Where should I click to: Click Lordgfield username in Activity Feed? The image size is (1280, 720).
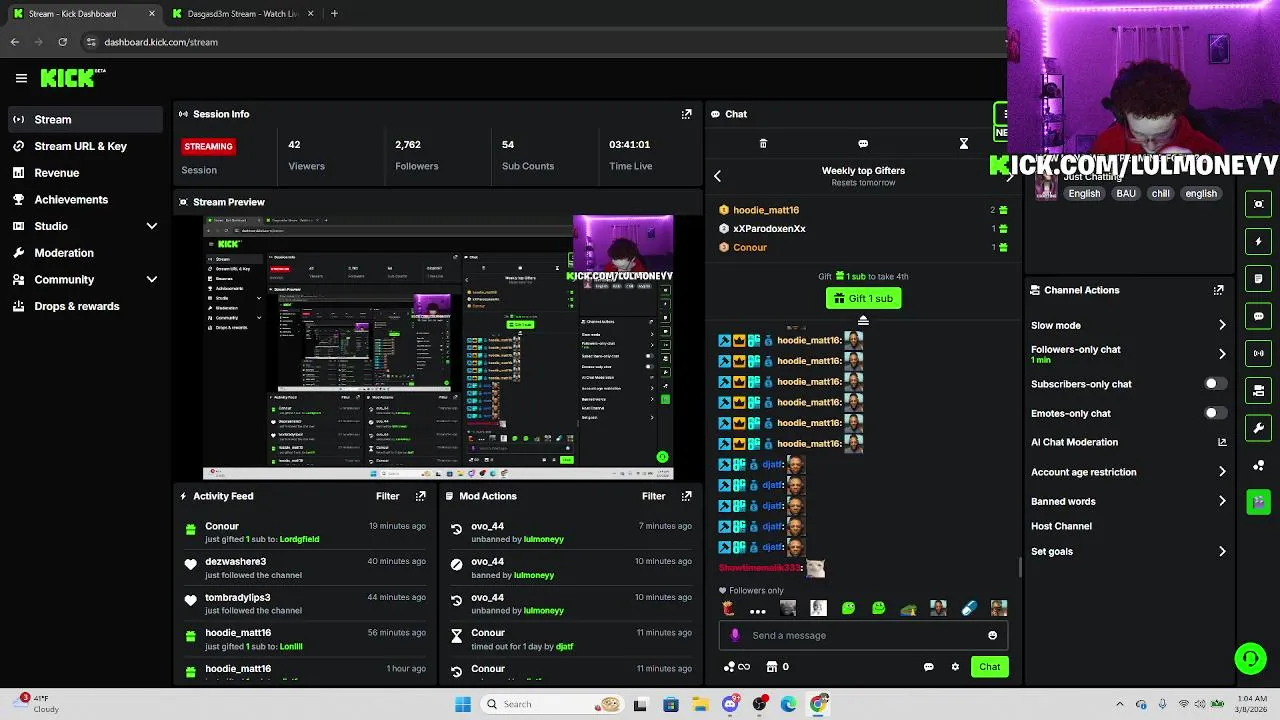pyautogui.click(x=299, y=539)
